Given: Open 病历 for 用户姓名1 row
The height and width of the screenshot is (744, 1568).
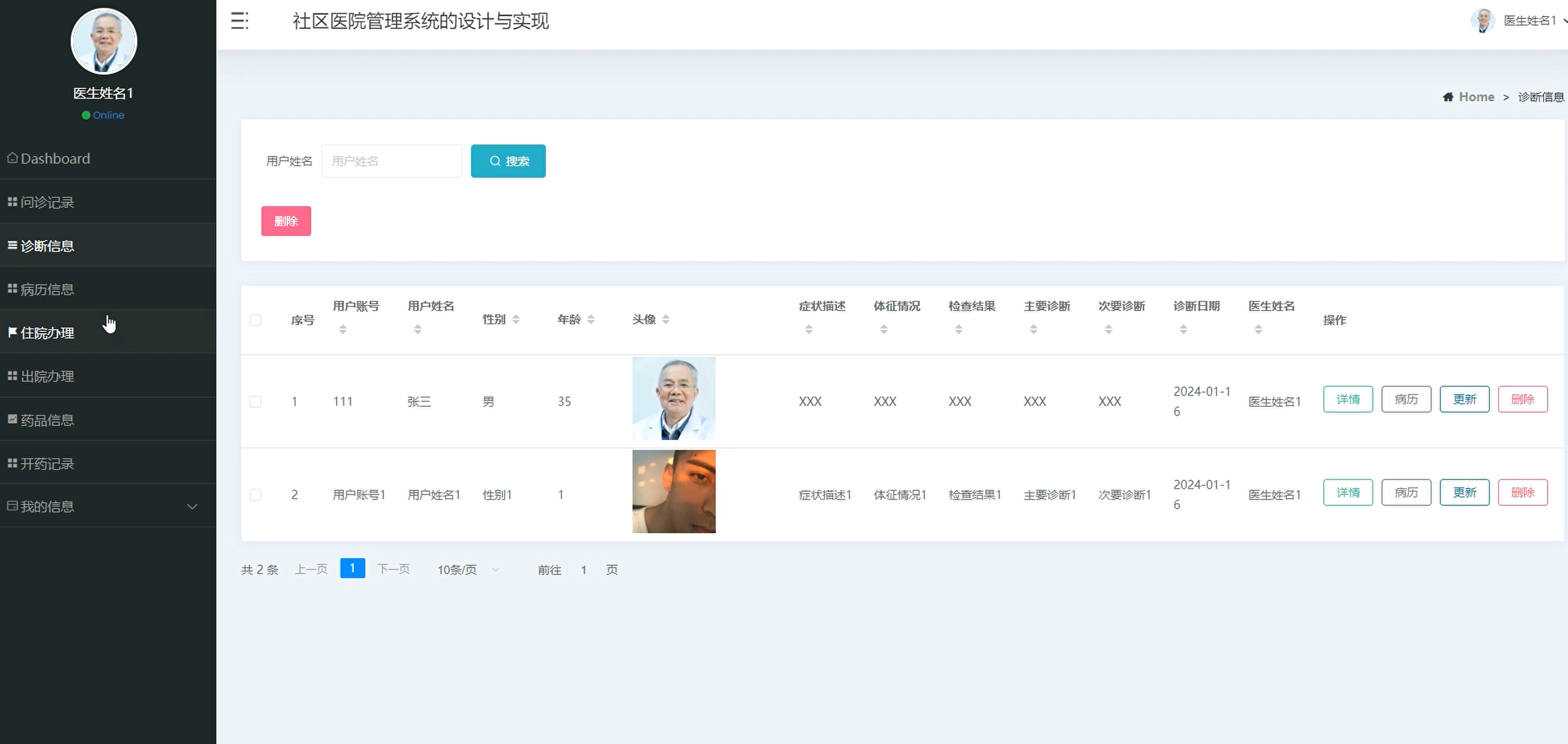Looking at the screenshot, I should [x=1406, y=493].
